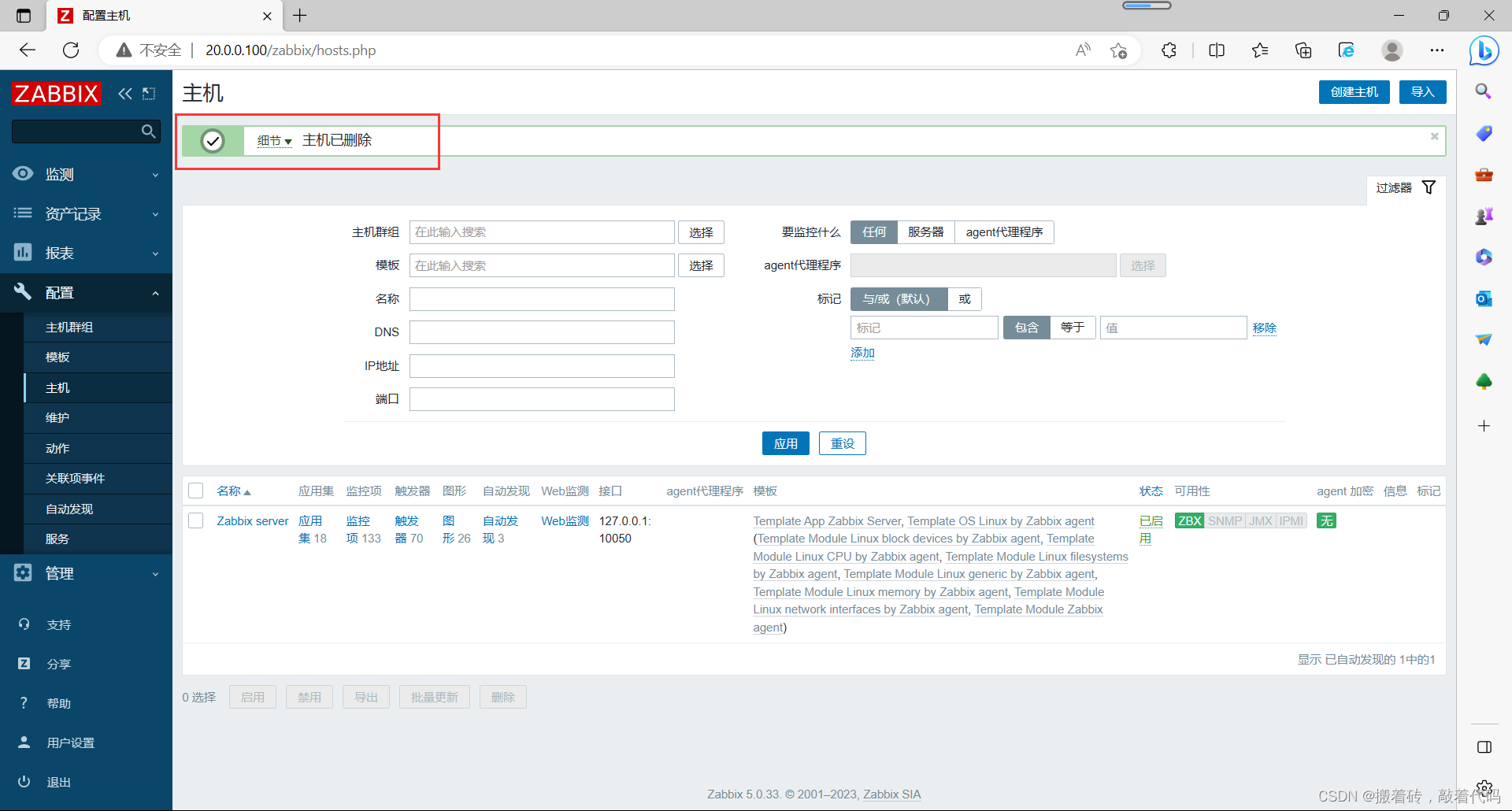Image resolution: width=1512 pixels, height=811 pixels.
Task: Click the plus icon in Edge sidebar
Action: pos(1484,426)
